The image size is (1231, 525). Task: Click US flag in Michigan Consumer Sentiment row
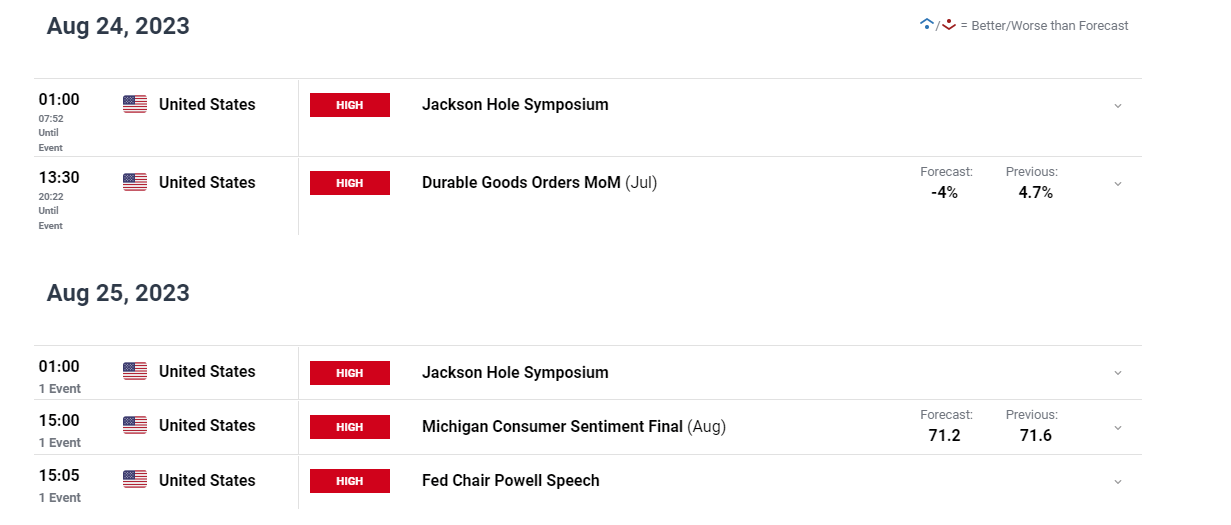point(135,425)
